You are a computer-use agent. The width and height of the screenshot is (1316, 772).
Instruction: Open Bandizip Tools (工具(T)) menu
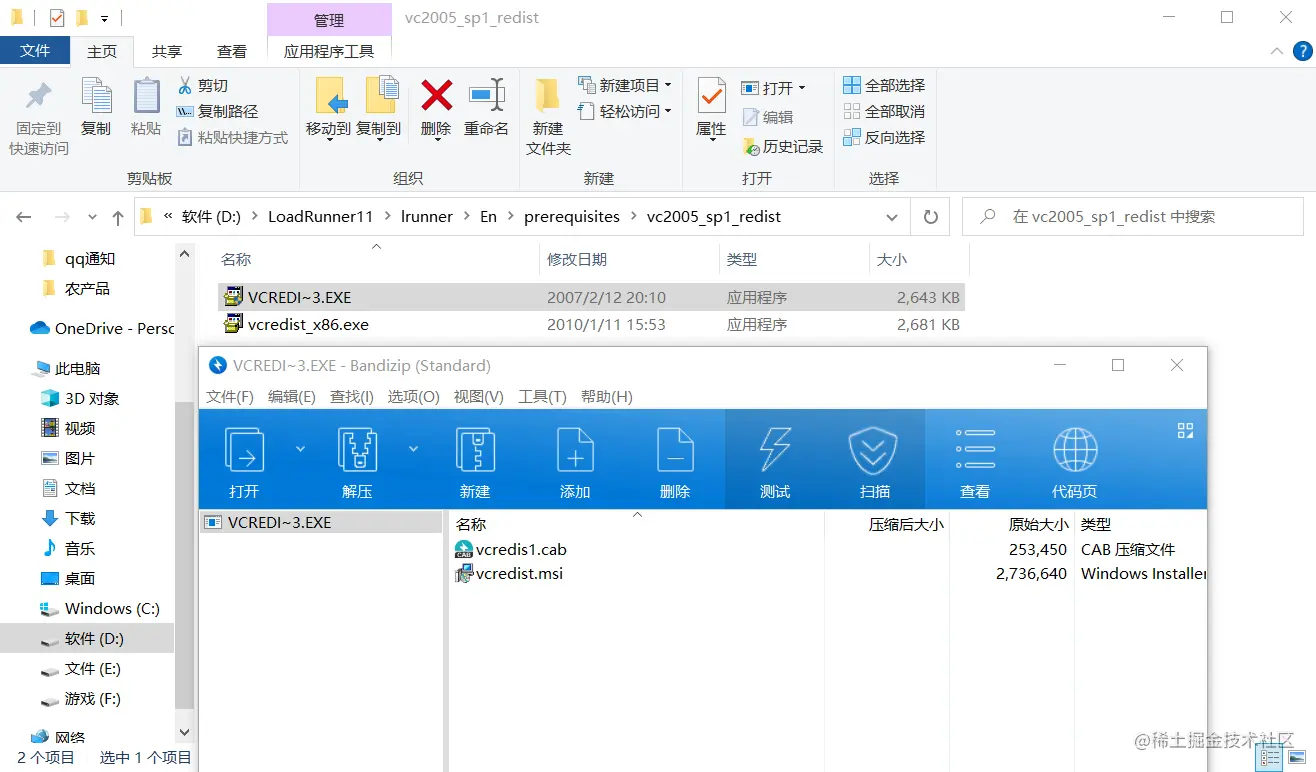click(x=542, y=397)
